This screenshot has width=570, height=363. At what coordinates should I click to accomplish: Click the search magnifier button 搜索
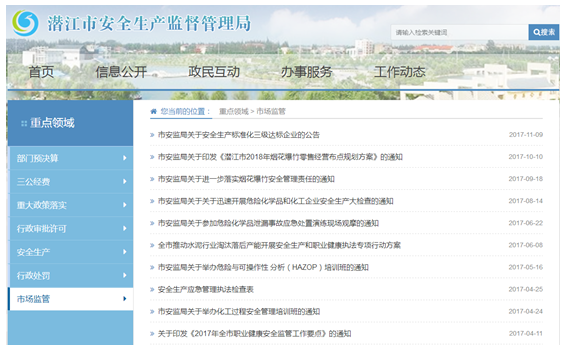coord(543,32)
